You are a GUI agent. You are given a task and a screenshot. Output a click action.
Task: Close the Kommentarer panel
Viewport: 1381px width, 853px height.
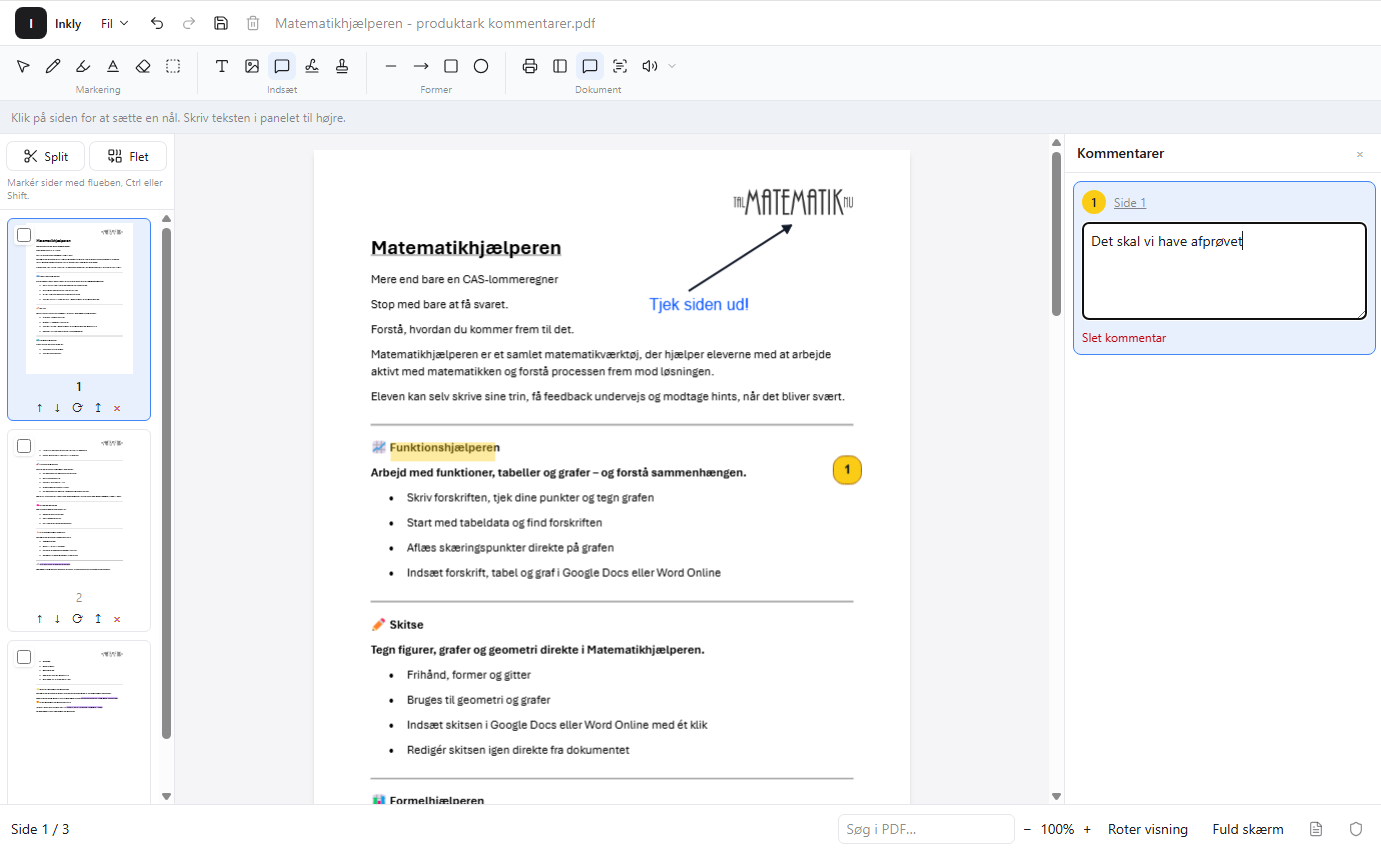tap(1359, 154)
